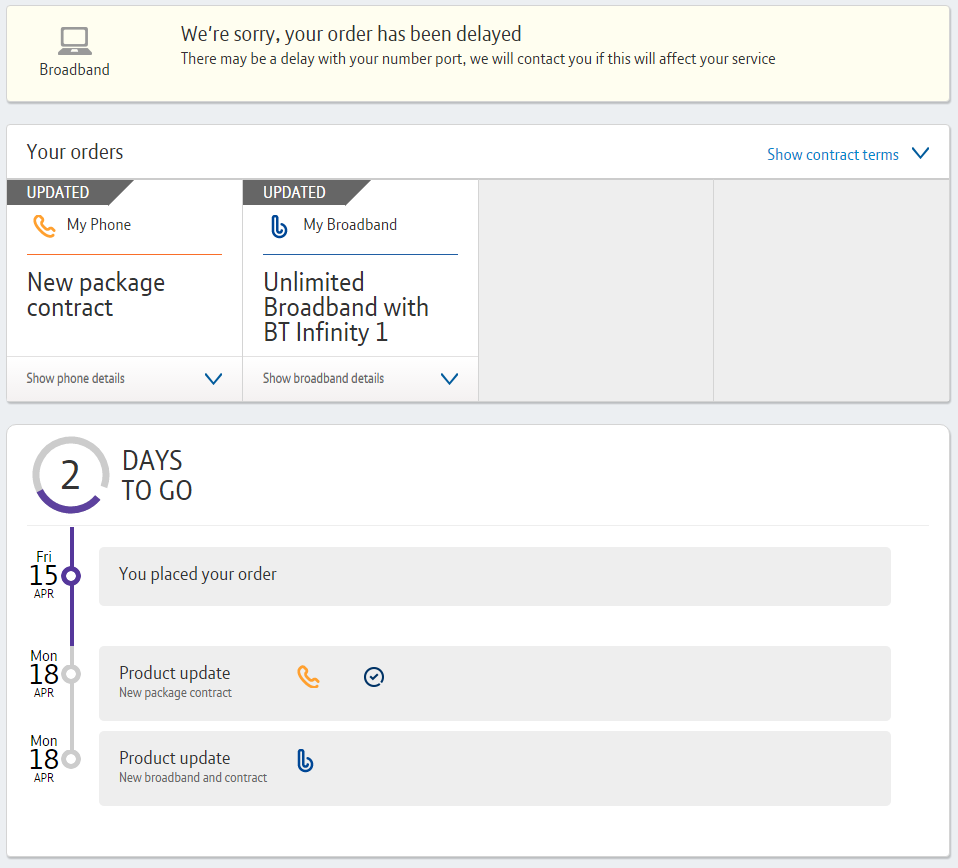Screen dimensions: 958x868
Task: Click the Broadband laptop icon in banner
Action: coord(75,42)
